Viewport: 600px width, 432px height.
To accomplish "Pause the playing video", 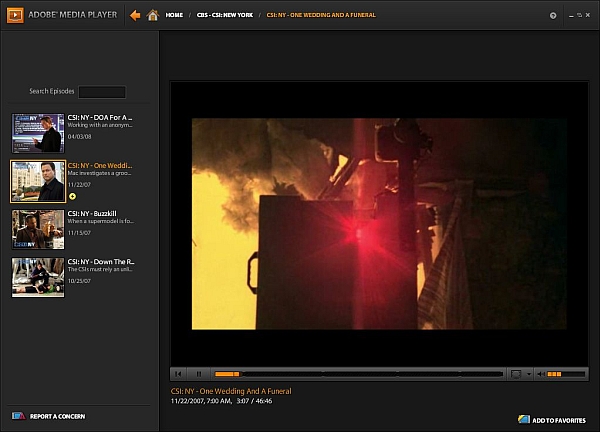I will (x=199, y=374).
